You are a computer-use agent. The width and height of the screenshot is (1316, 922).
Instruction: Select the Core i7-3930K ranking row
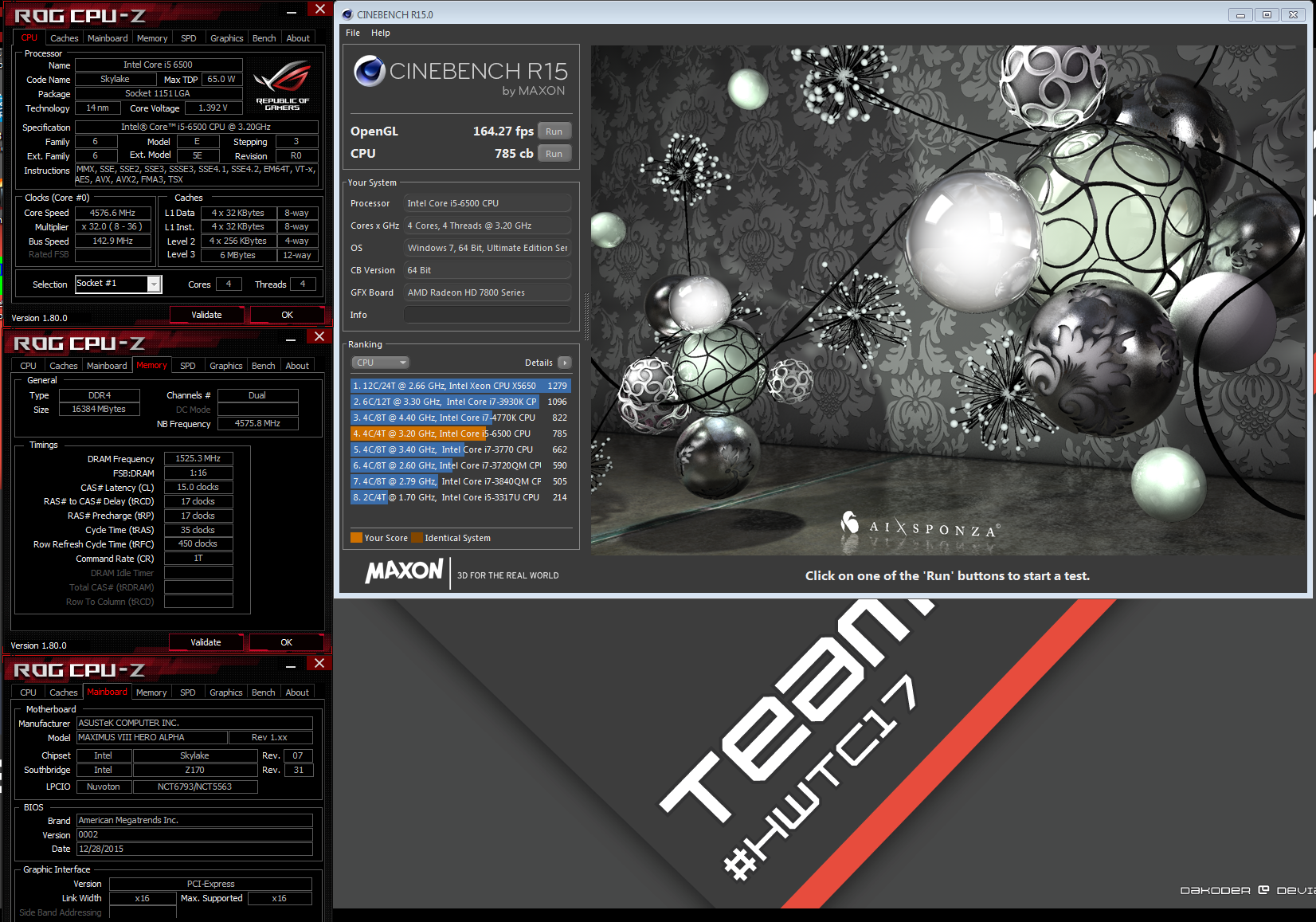pos(460,402)
